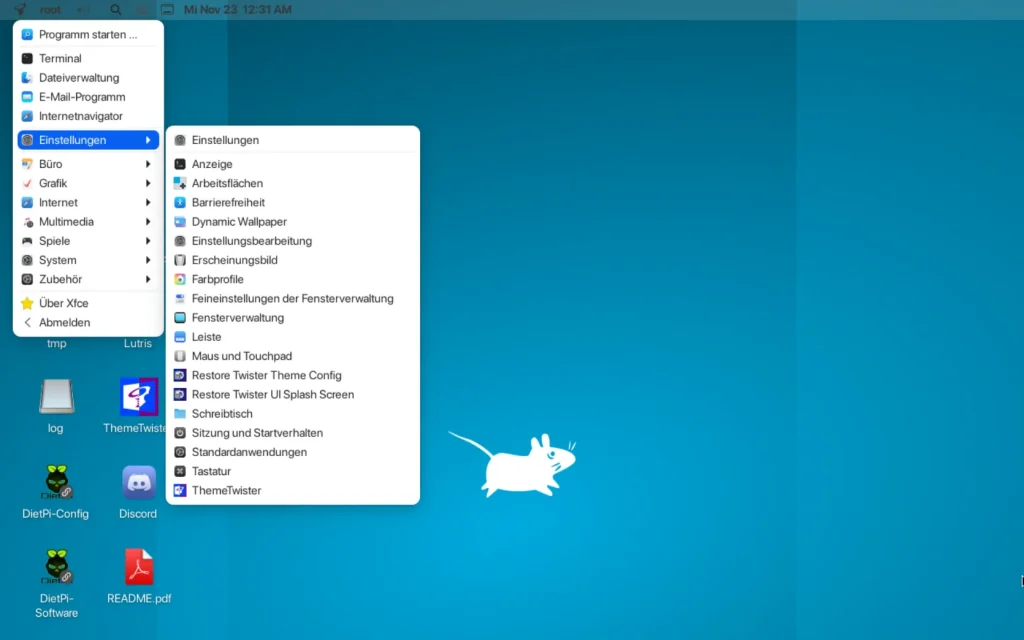Open the DietPi-Software desktop shortcut

56,568
